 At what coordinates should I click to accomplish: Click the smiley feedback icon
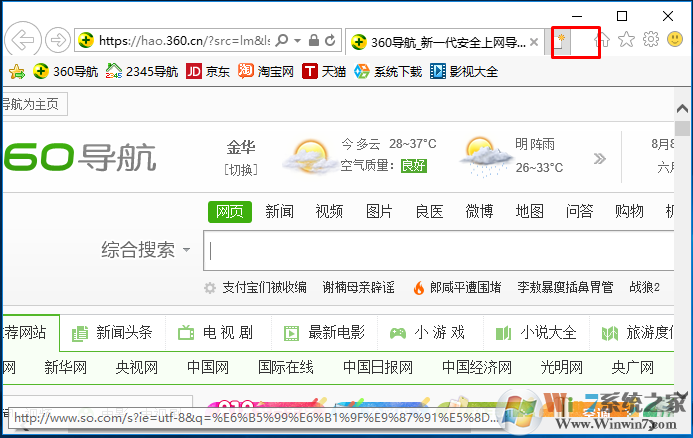tap(675, 39)
